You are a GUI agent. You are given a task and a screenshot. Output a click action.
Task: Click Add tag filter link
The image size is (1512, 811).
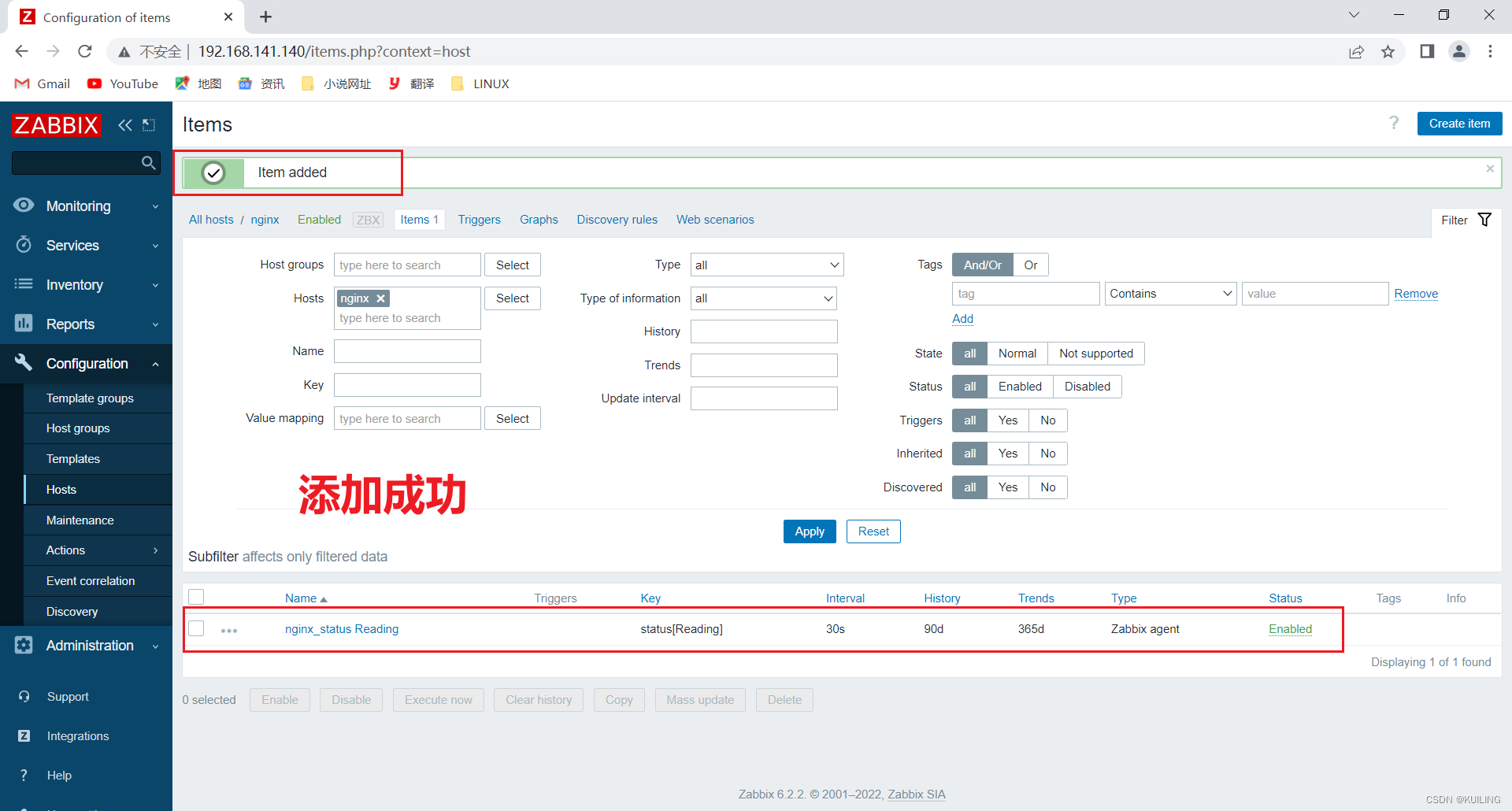pyautogui.click(x=962, y=319)
